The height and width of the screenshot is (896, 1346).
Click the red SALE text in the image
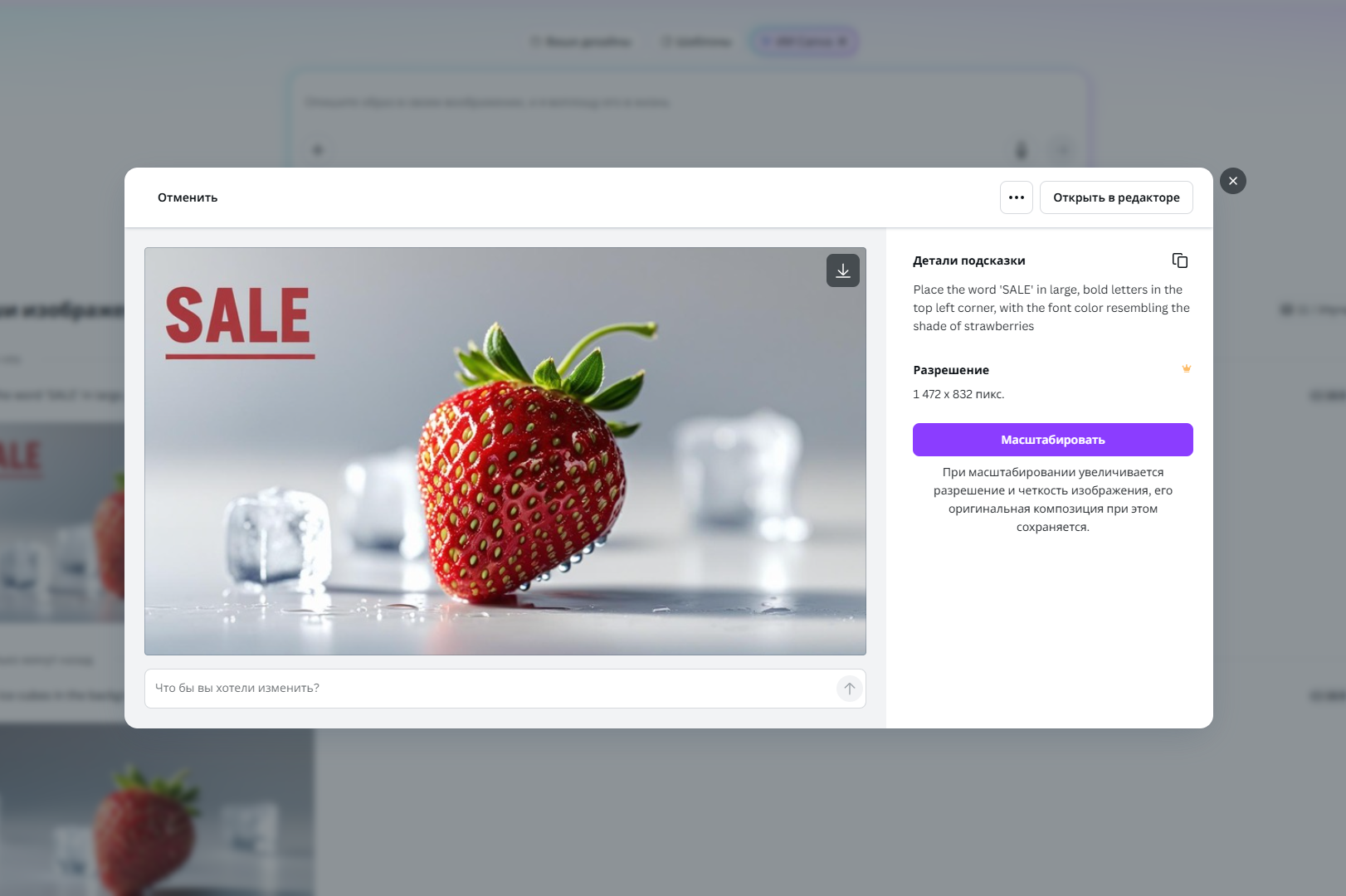click(x=238, y=316)
